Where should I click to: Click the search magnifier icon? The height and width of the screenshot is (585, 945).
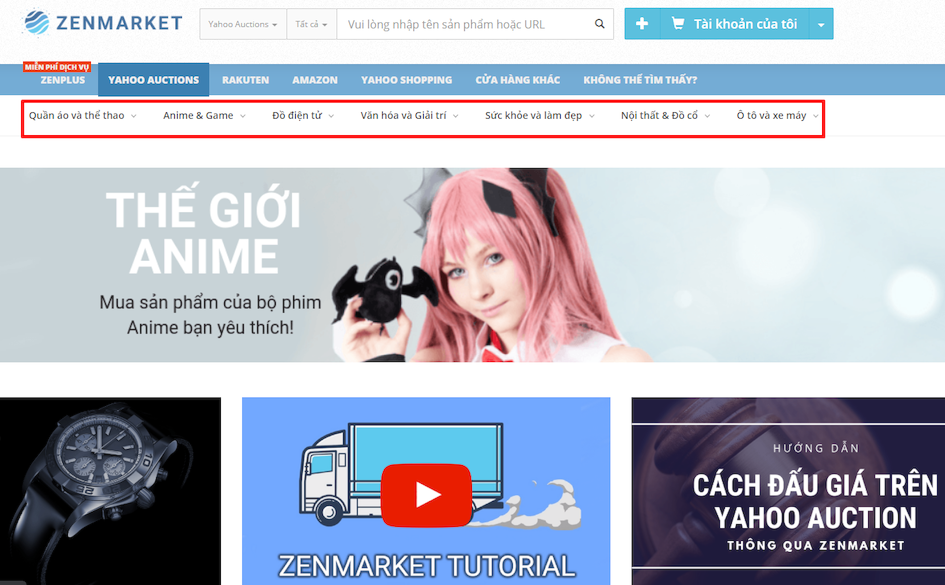(x=599, y=24)
